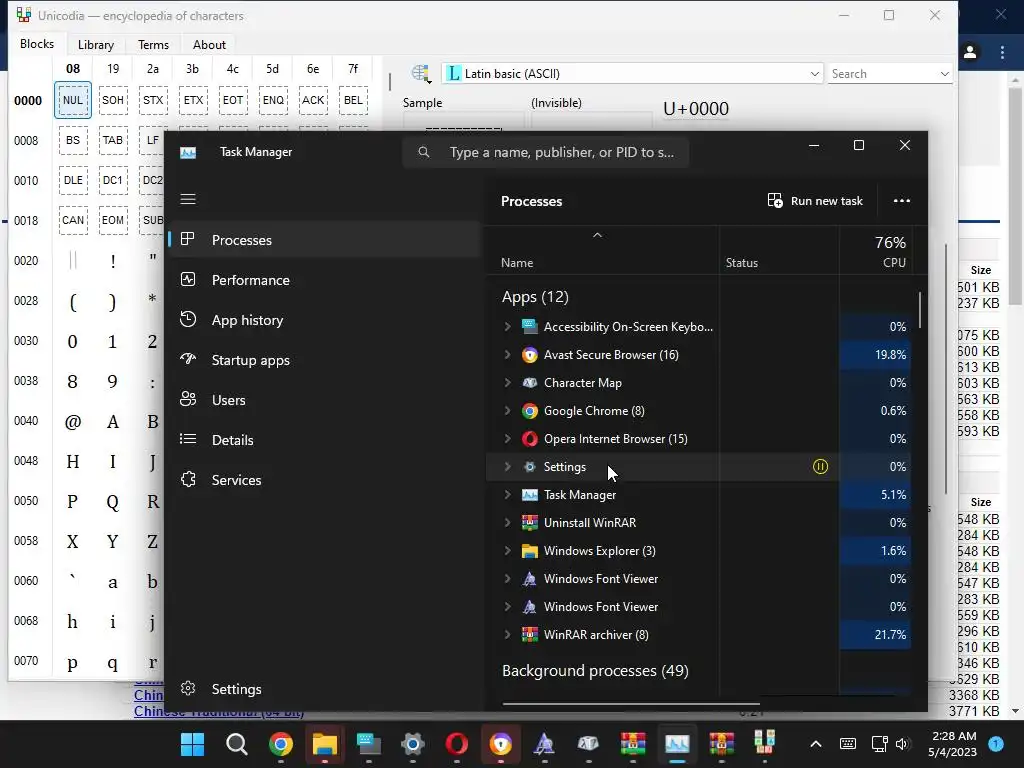This screenshot has height=768, width=1024.
Task: Expand Avast Secure Browser process group
Action: (507, 355)
